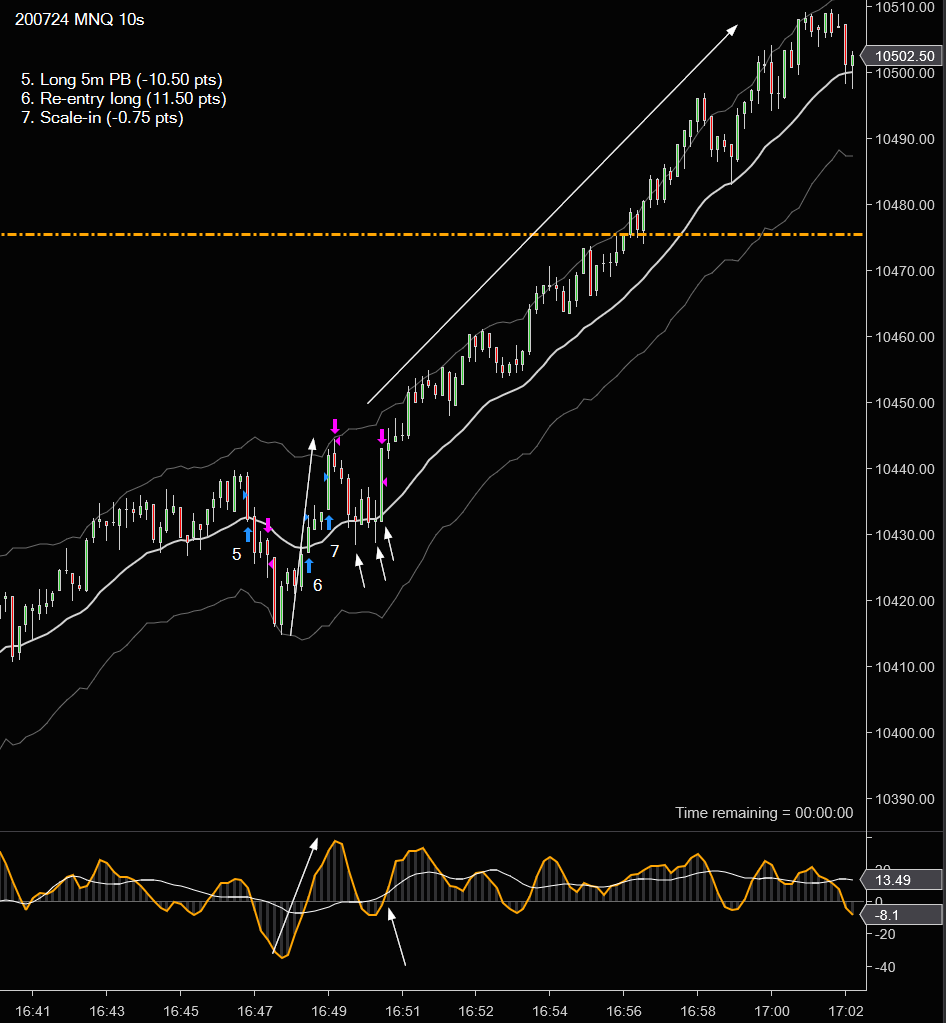
Task: Click the current price tag 10502.50
Action: coord(904,56)
